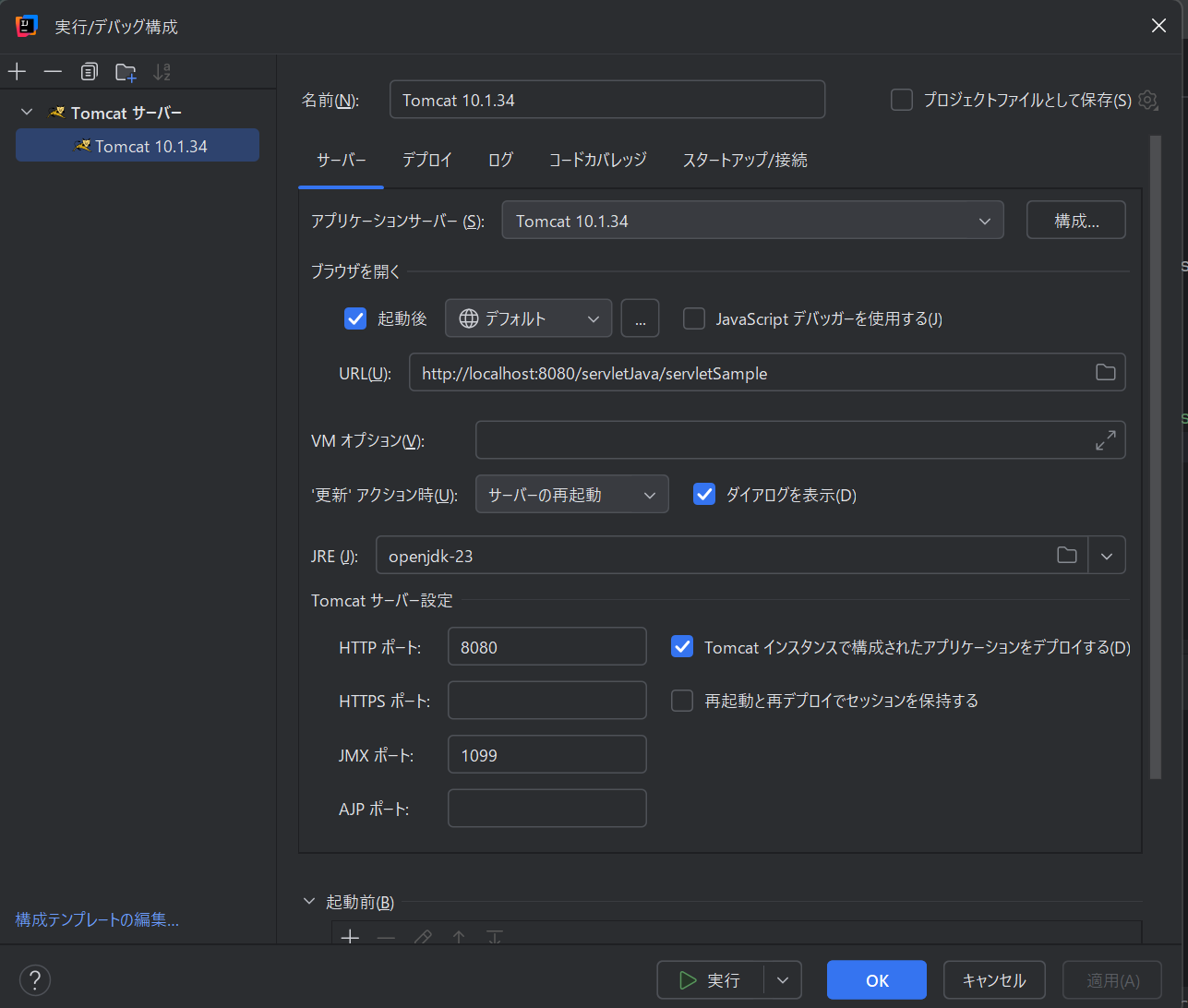Switch to the デプロイ tab
This screenshot has width=1188, height=1008.
[427, 160]
